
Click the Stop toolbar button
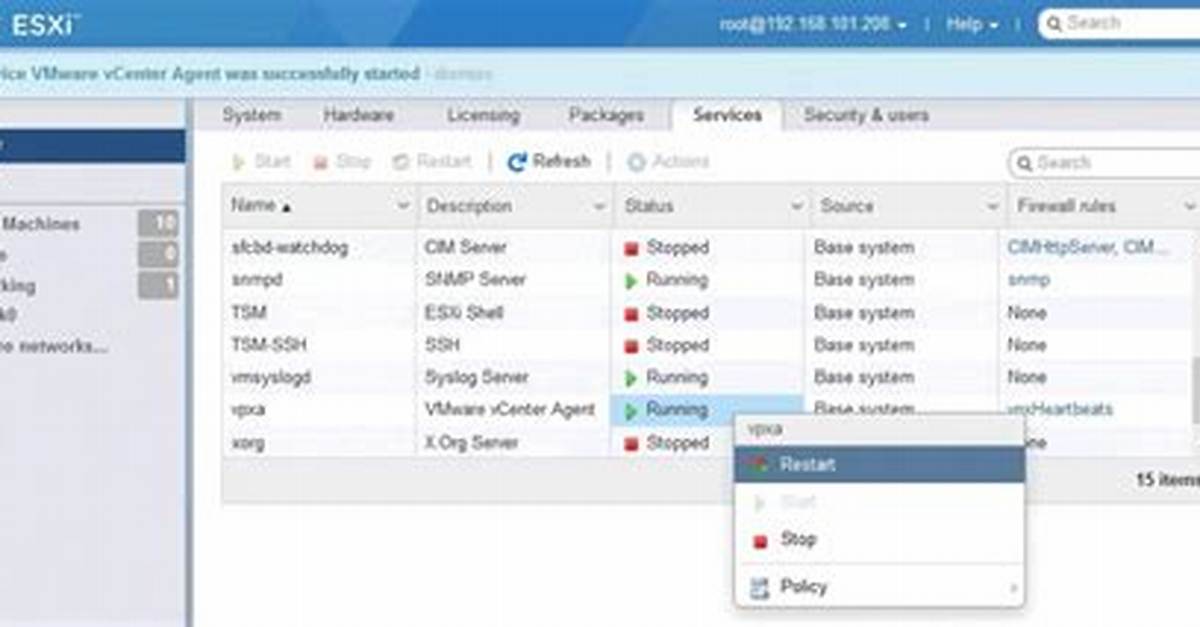pos(342,162)
